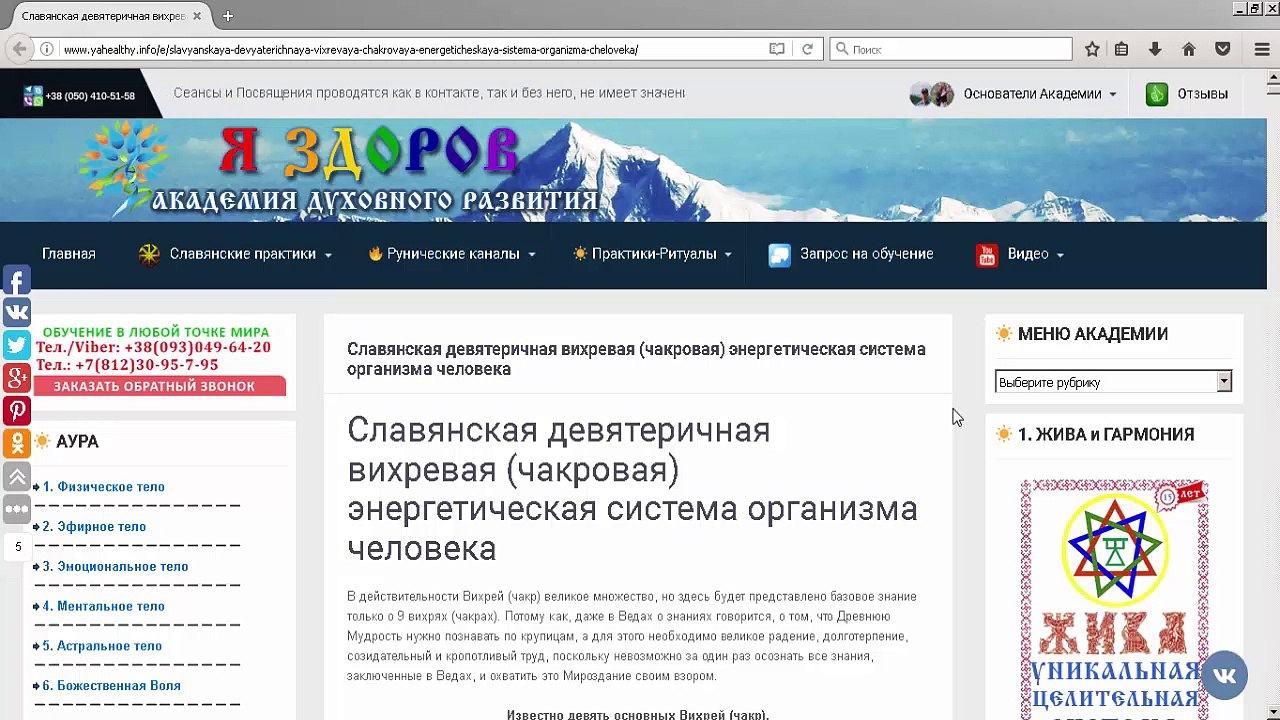Expand Видео menu
This screenshot has height=720, width=1280.
point(1020,254)
